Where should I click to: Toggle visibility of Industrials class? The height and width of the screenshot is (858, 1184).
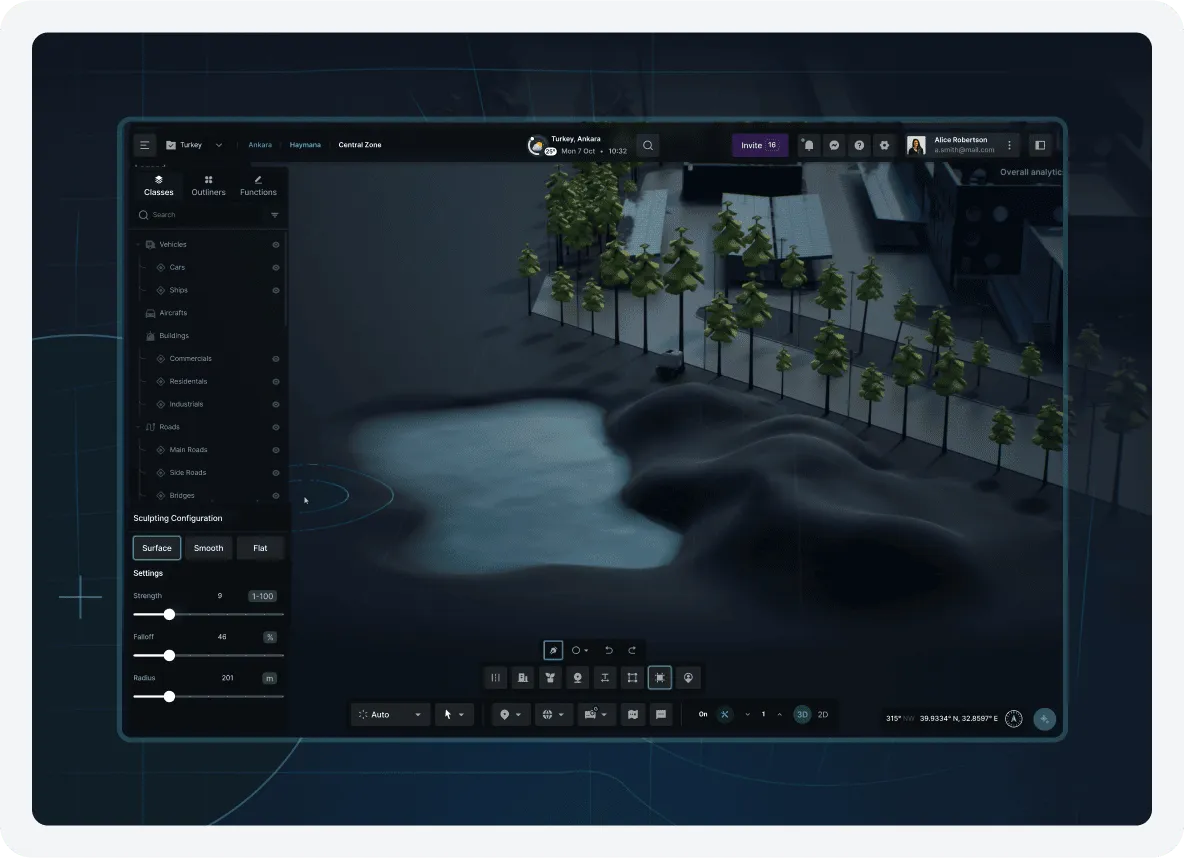point(276,404)
